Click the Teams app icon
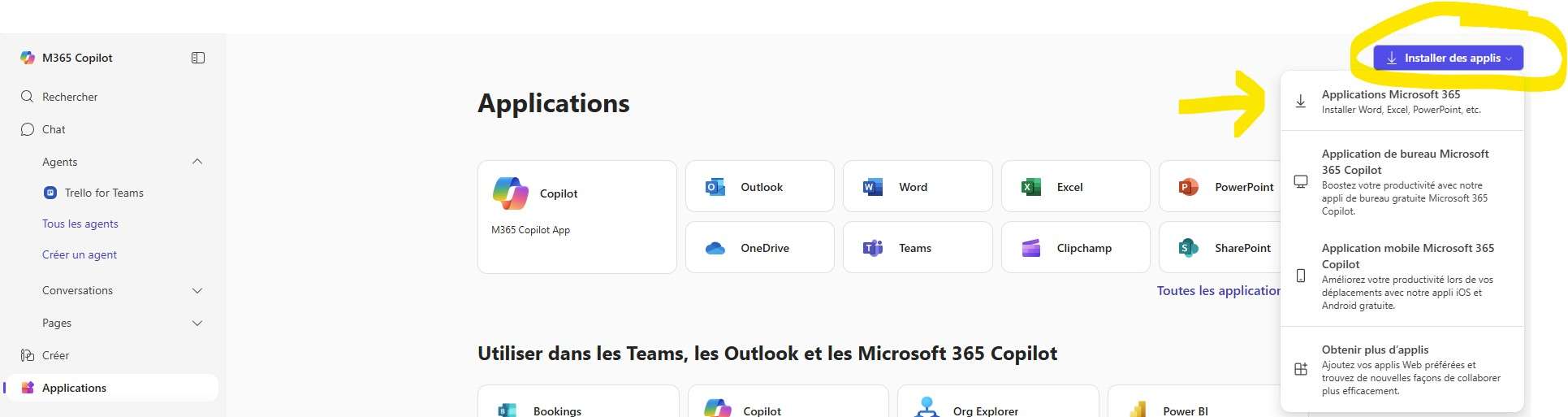 873,248
